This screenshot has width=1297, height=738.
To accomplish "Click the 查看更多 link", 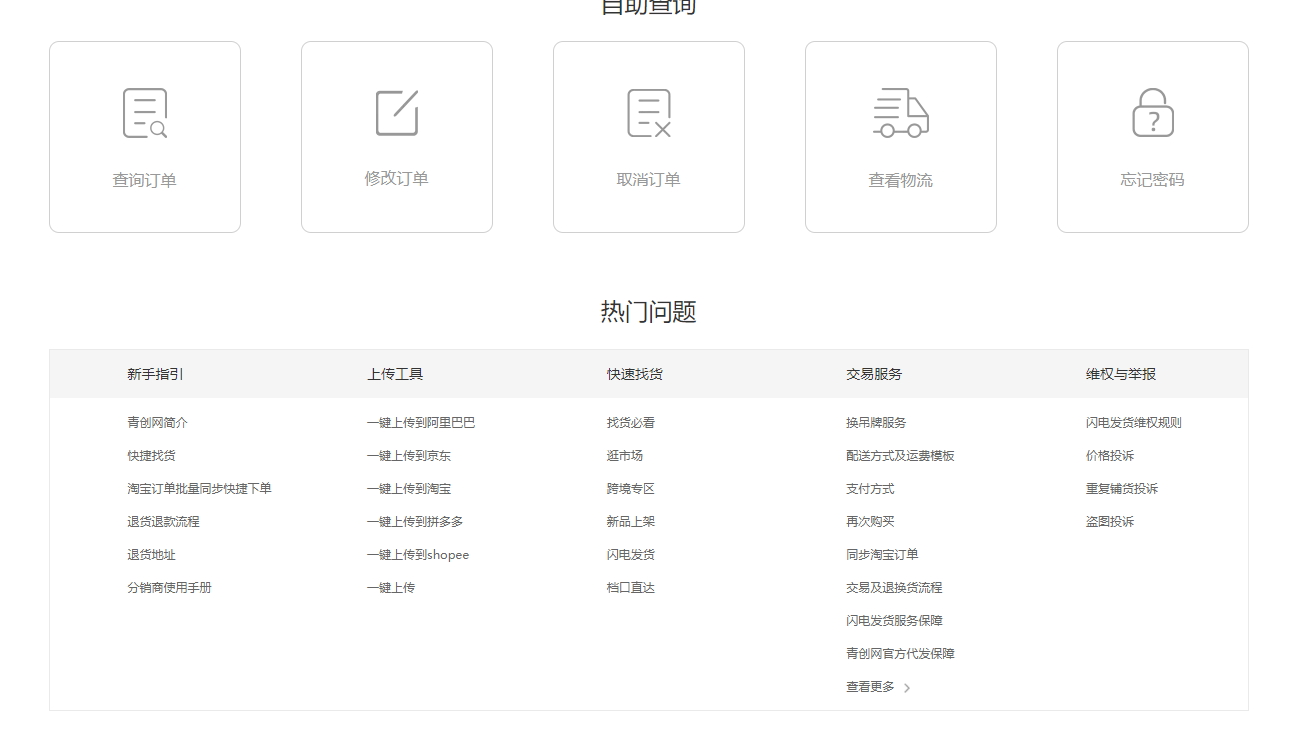I will (870, 687).
